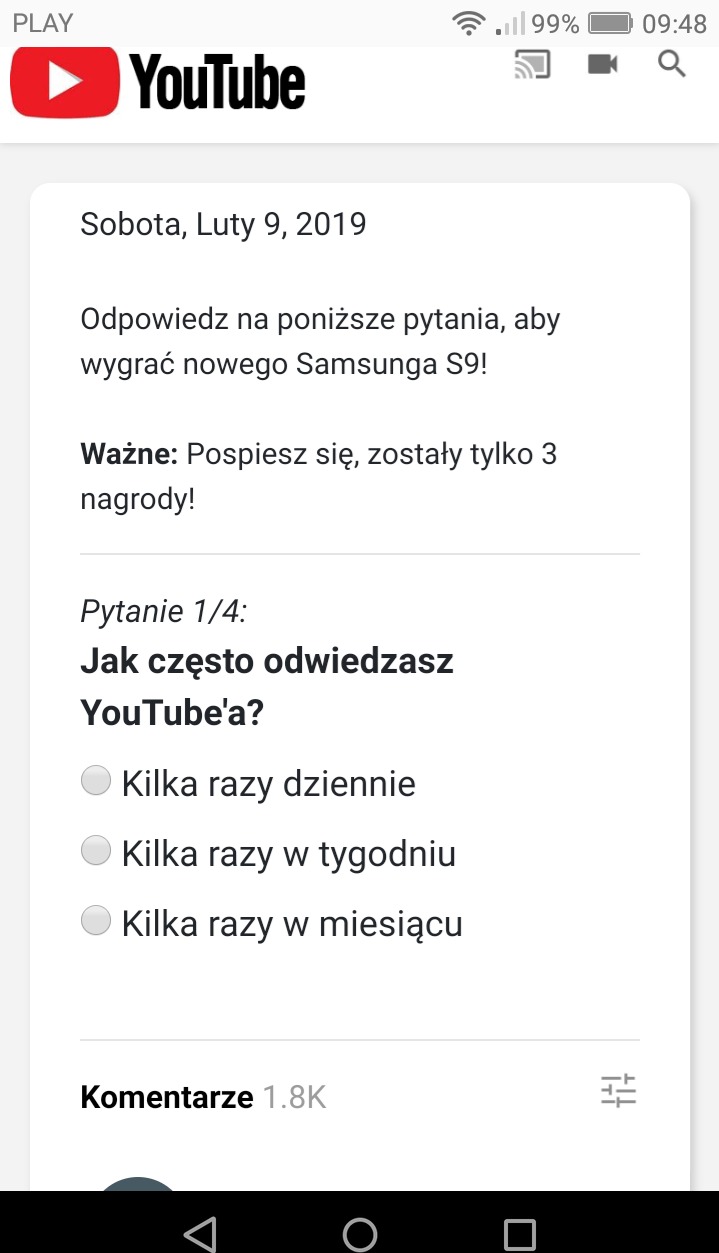Tap the Wi-Fi status icon
719x1253 pixels.
tap(468, 23)
